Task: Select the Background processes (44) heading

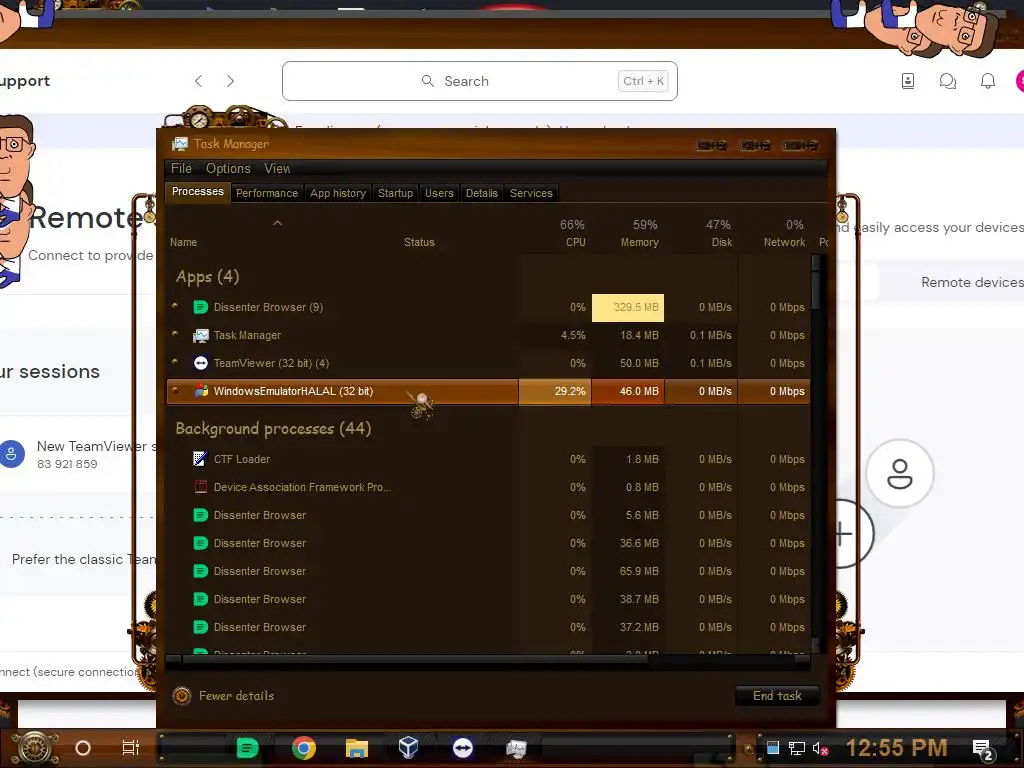Action: (273, 428)
